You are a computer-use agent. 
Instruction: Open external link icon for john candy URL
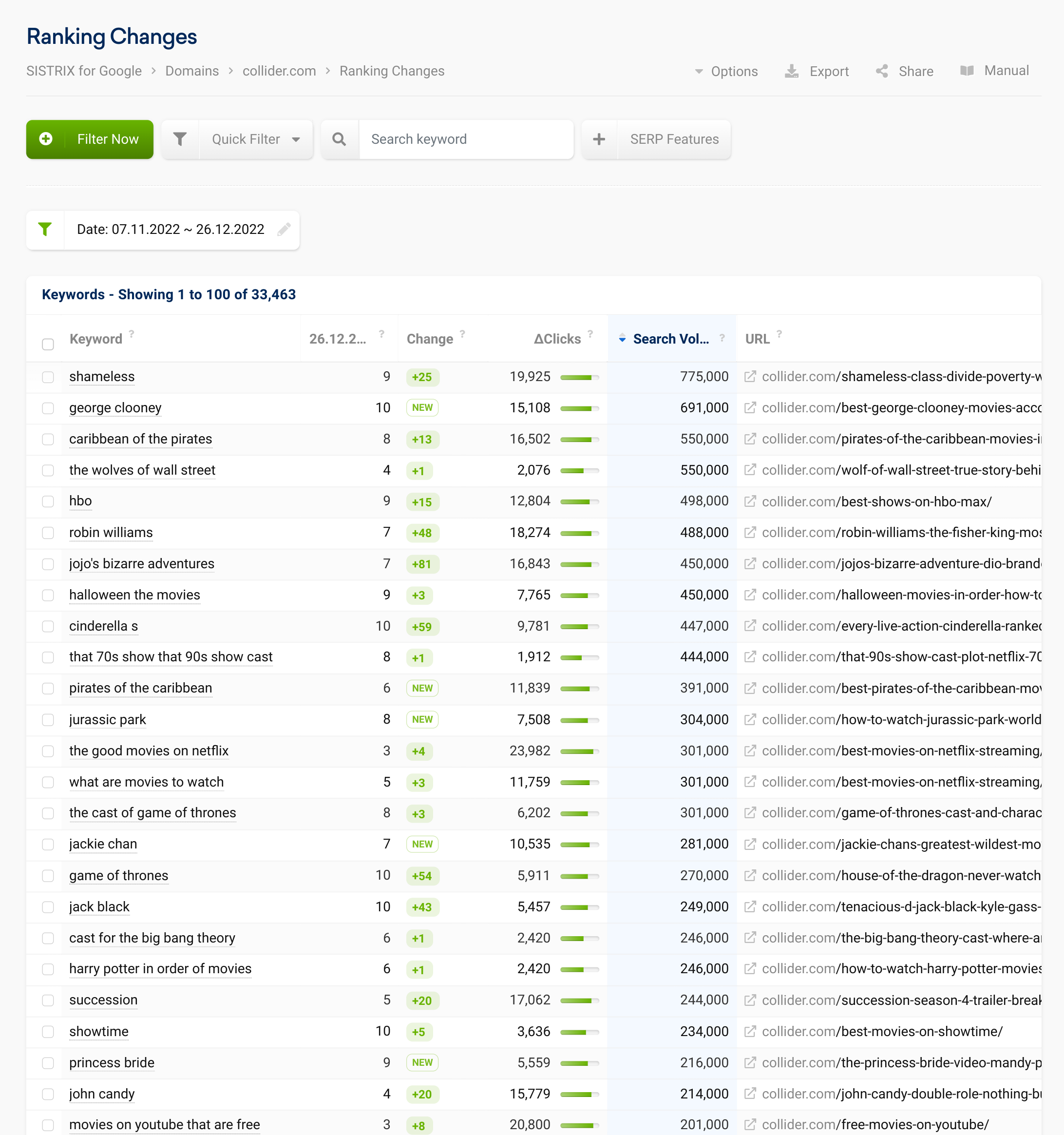pos(751,1093)
